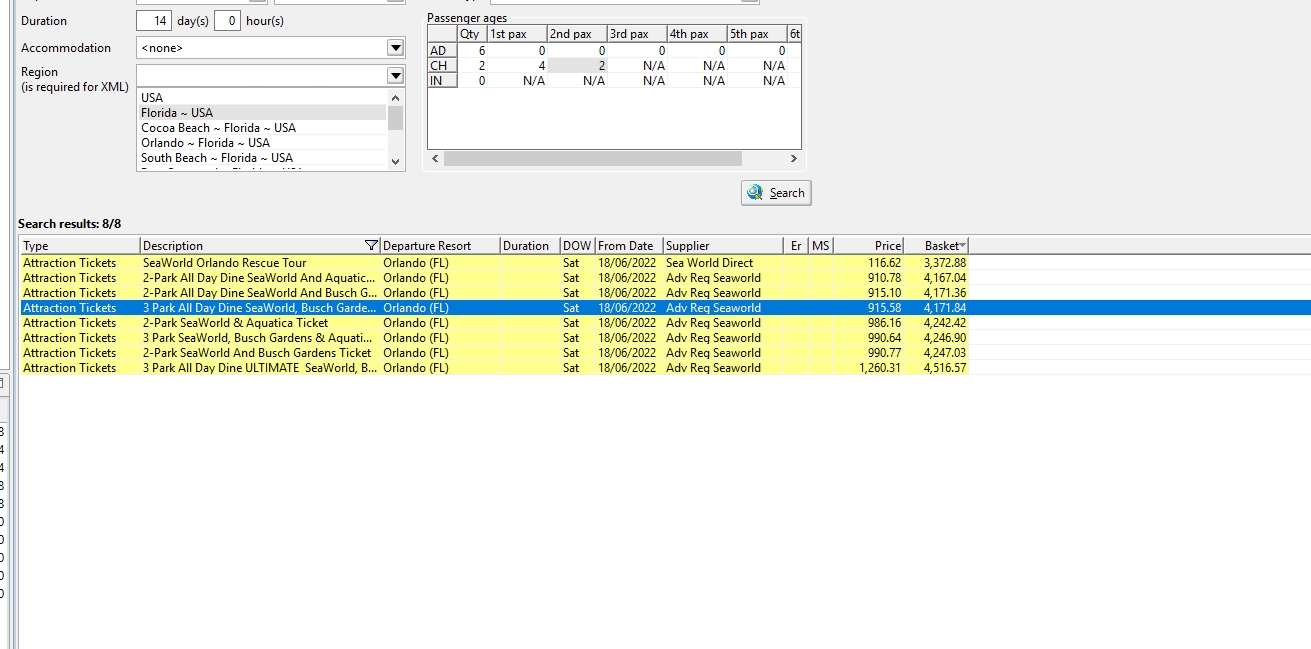Sort by the Price column header
The image size is (1311, 649).
869,246
